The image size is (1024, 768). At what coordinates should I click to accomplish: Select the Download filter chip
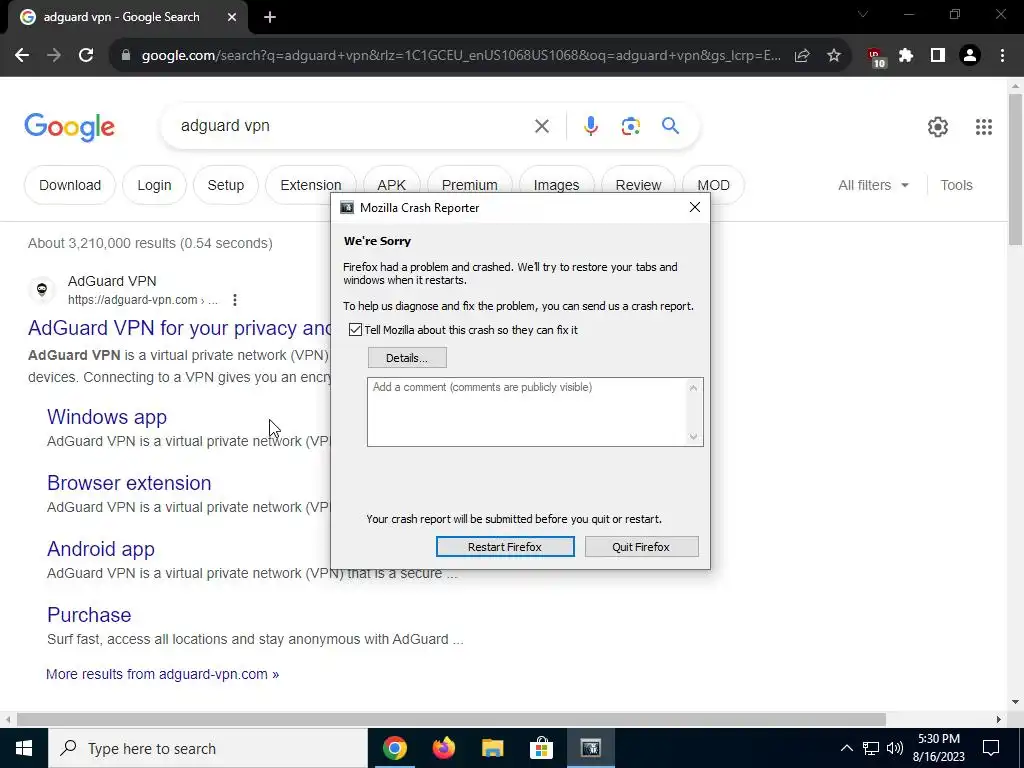pyautogui.click(x=70, y=185)
